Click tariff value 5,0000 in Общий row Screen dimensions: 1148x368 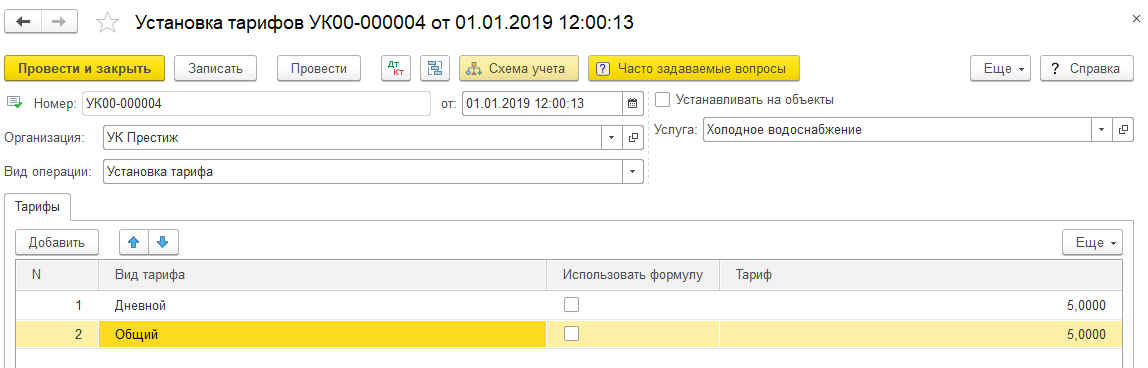tap(921, 334)
